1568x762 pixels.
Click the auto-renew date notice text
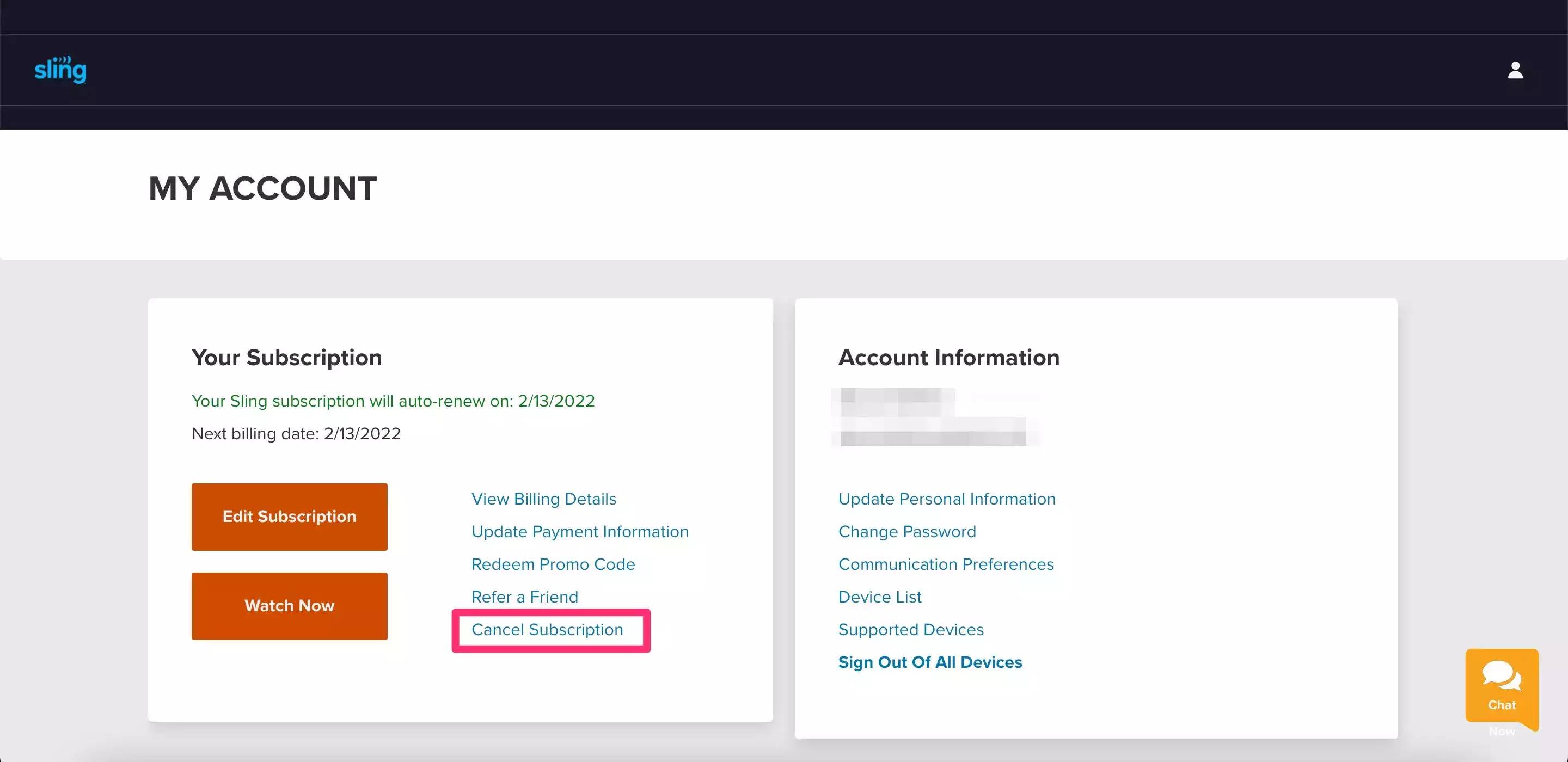click(393, 401)
